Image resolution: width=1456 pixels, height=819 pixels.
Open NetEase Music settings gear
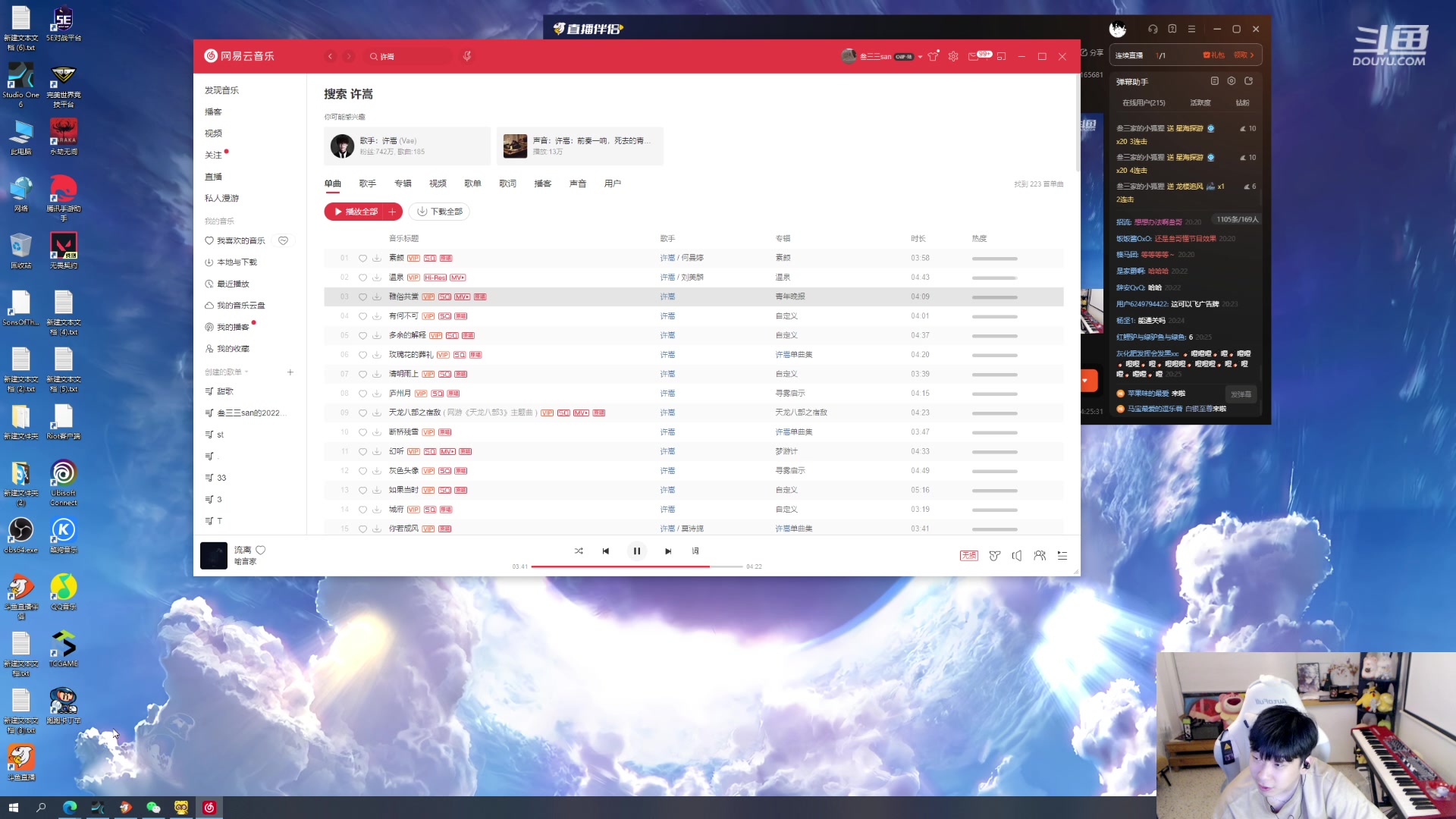(953, 56)
